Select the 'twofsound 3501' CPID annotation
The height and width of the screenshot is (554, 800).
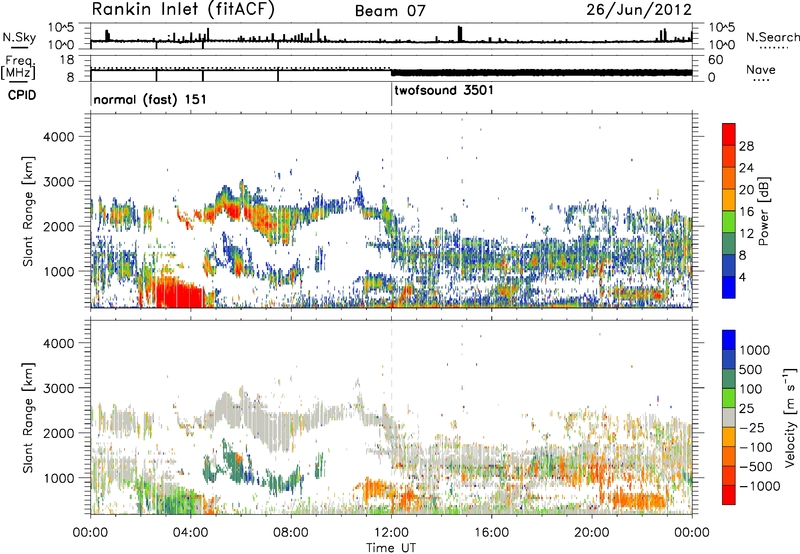[444, 90]
